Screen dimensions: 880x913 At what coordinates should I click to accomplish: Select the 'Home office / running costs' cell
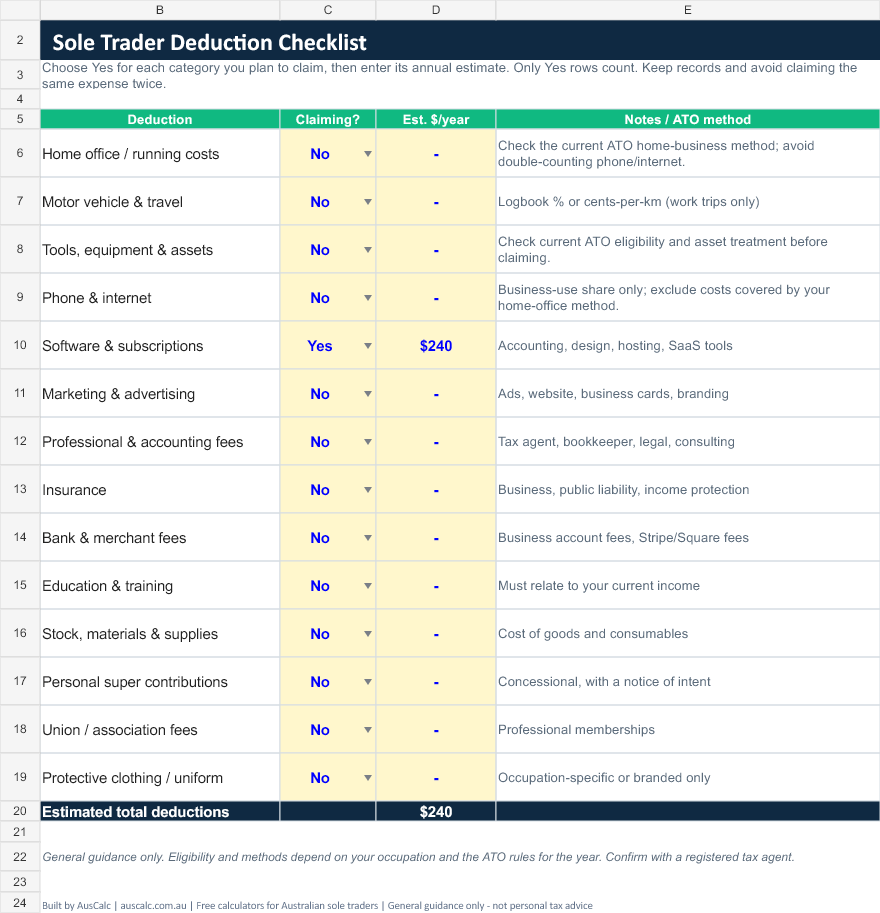tap(160, 154)
